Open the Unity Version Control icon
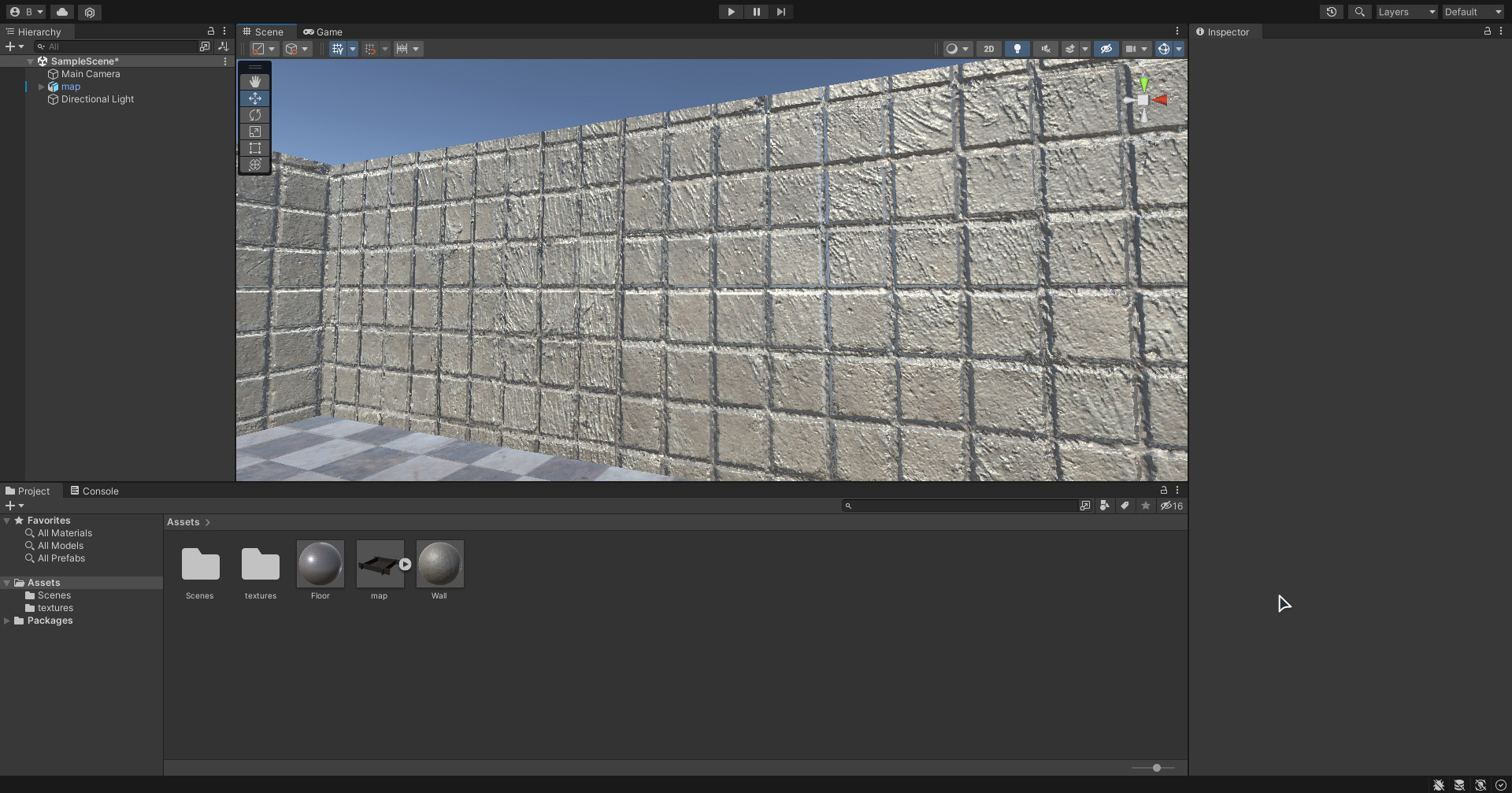Image resolution: width=1512 pixels, height=793 pixels. pos(90,12)
